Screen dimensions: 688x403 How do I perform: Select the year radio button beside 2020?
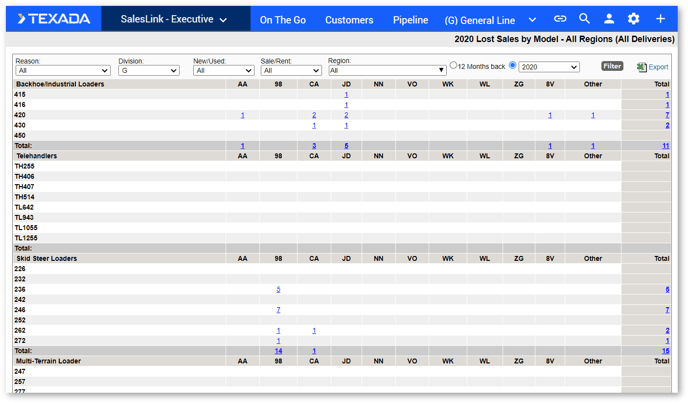pos(513,66)
